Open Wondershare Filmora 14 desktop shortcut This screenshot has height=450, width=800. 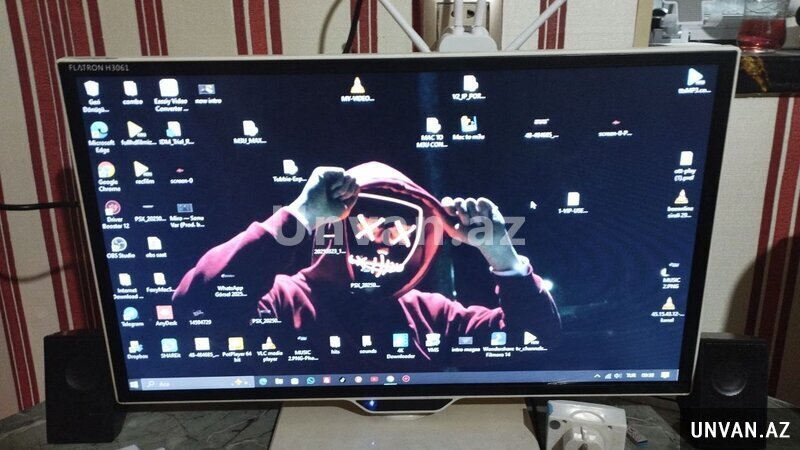(498, 344)
